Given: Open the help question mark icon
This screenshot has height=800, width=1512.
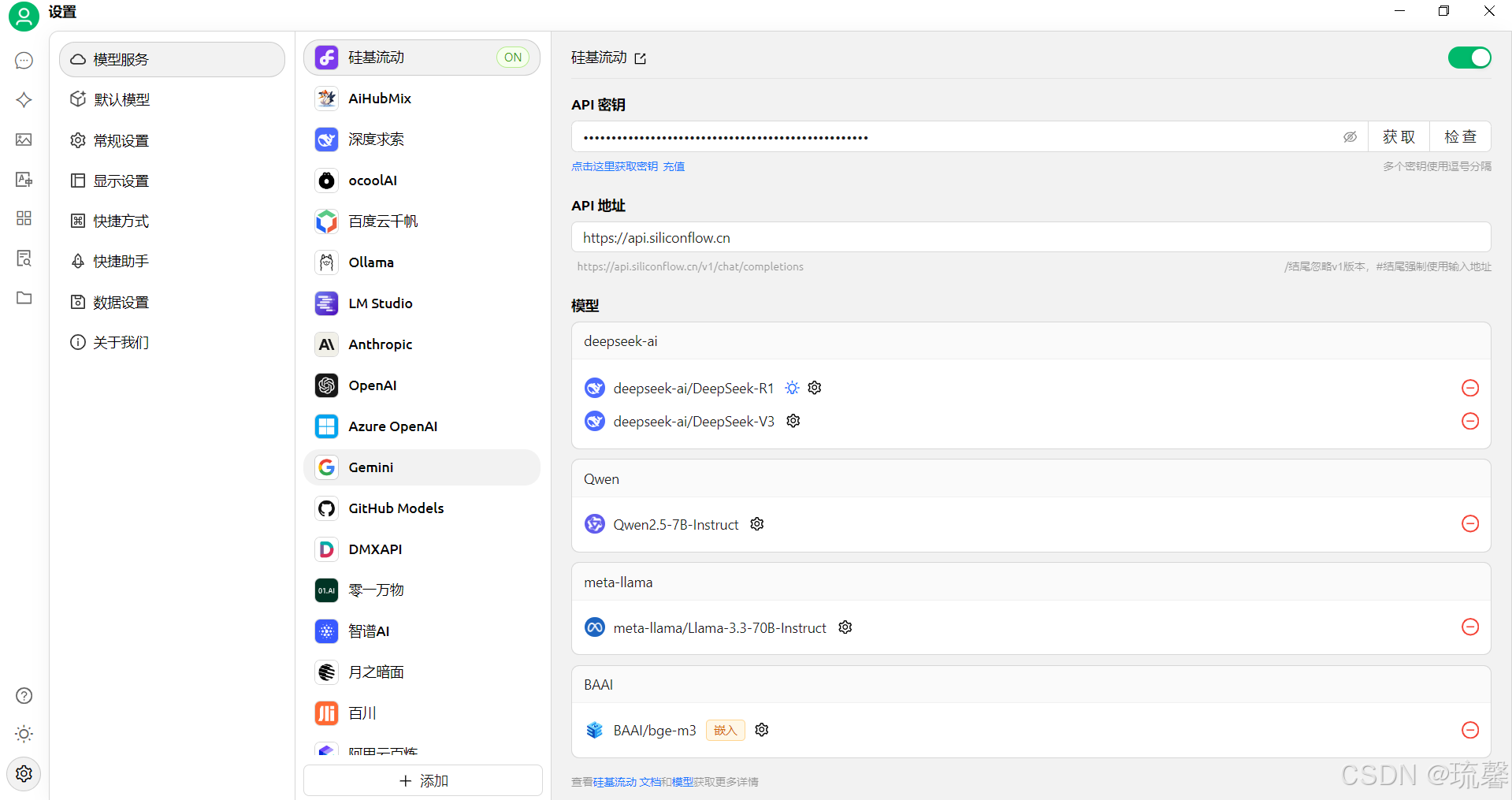Looking at the screenshot, I should [x=24, y=695].
